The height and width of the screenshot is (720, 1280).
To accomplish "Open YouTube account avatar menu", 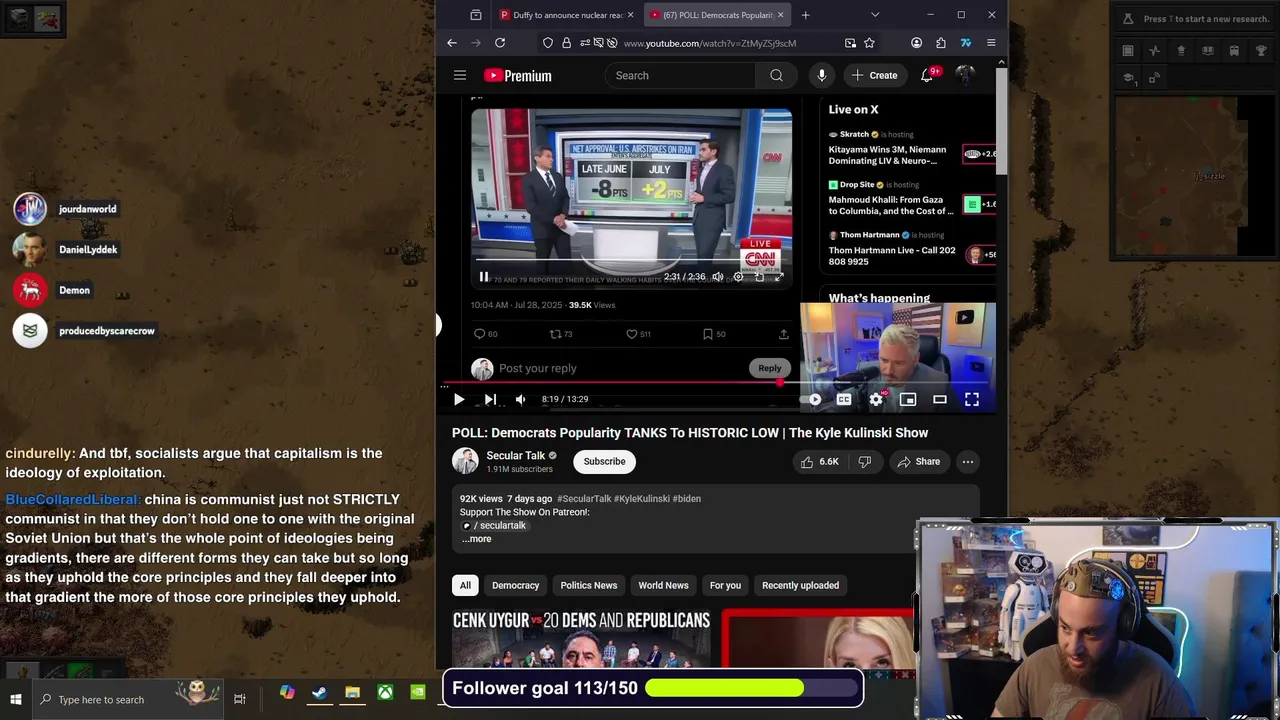I will 965,75.
